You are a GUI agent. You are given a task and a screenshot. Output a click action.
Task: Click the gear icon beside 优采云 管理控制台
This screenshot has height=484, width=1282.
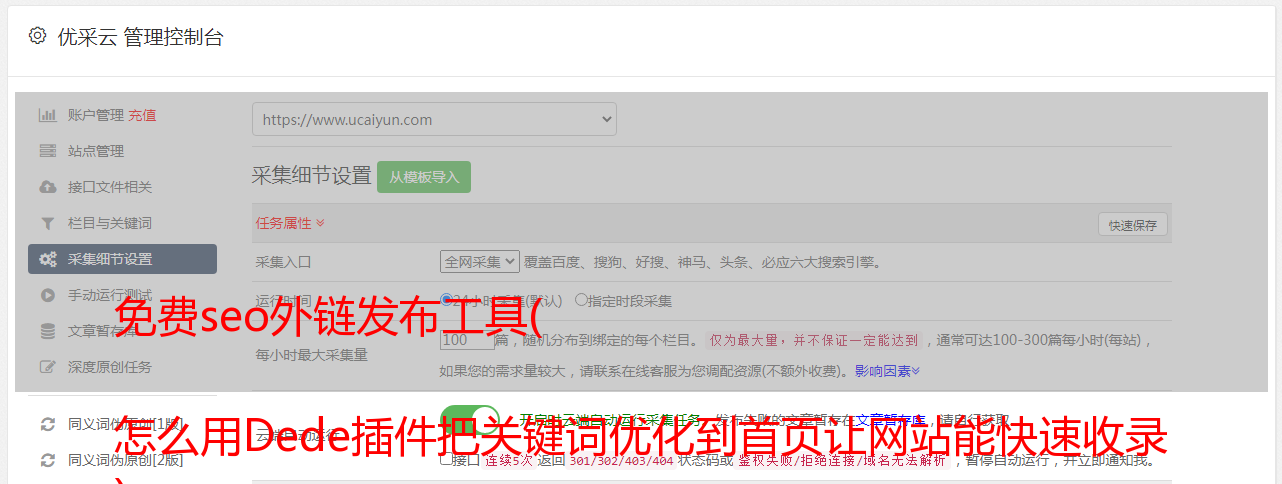[37, 36]
